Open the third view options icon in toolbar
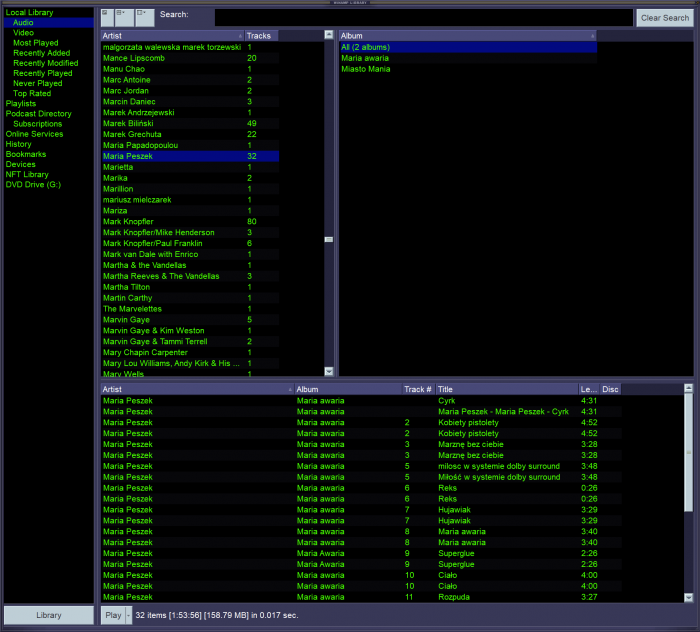700x632 pixels. click(x=144, y=17)
